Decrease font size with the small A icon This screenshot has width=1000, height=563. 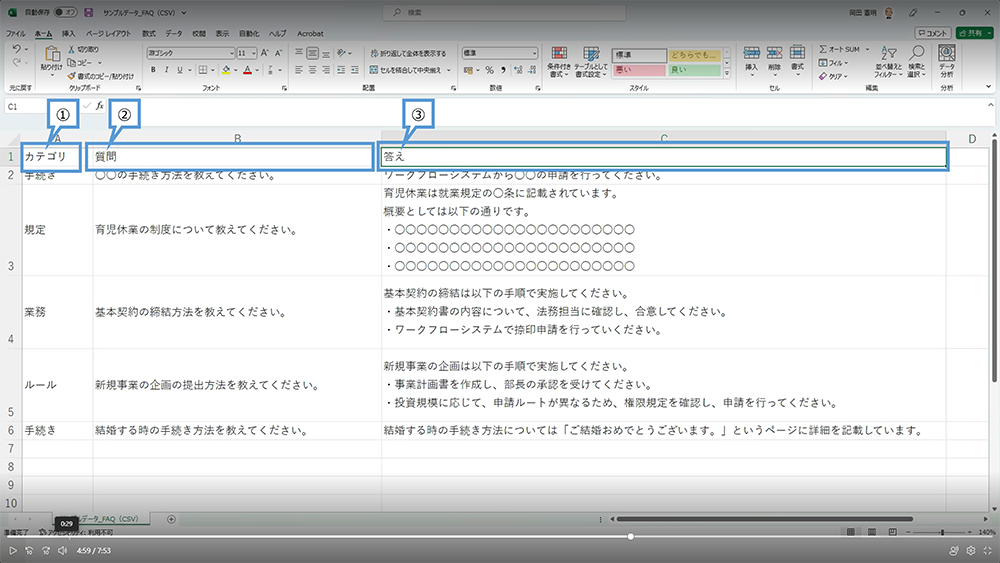pos(278,53)
